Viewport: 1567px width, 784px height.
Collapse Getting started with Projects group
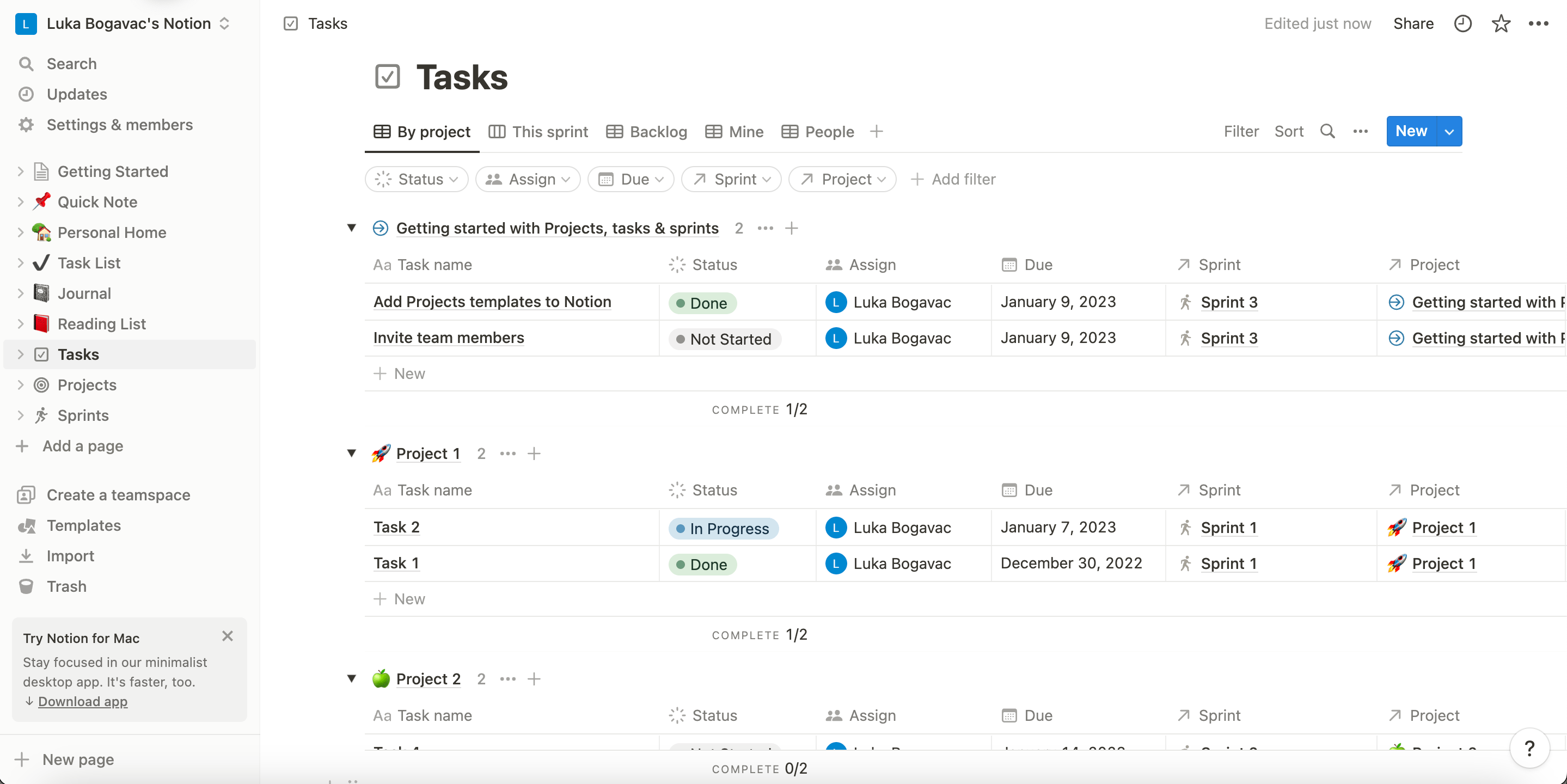pyautogui.click(x=352, y=228)
